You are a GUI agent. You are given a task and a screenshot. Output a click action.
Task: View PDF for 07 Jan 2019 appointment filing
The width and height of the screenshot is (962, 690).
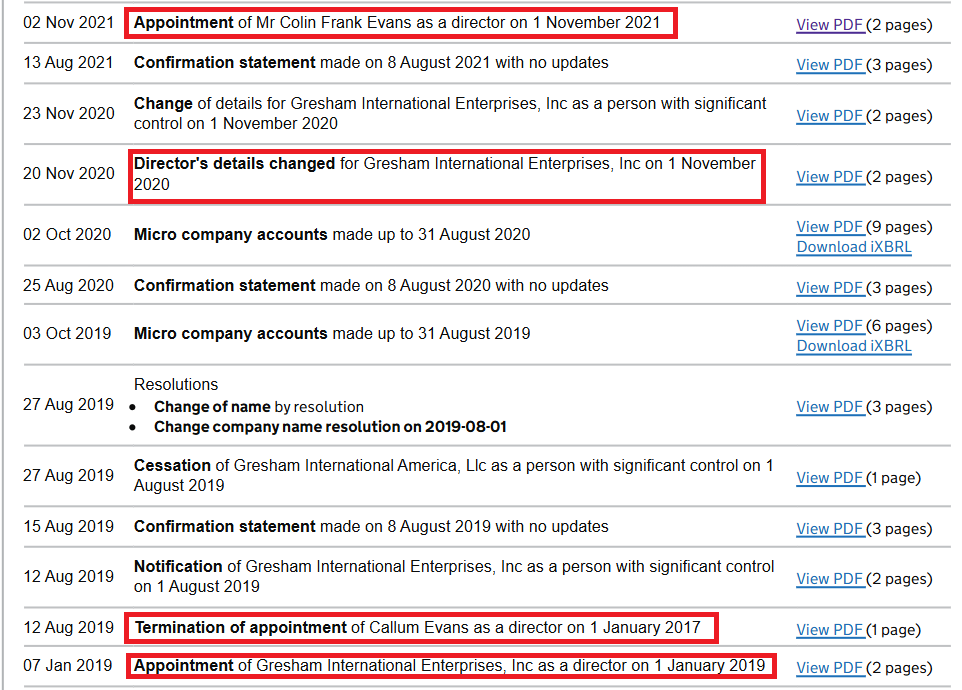830,668
